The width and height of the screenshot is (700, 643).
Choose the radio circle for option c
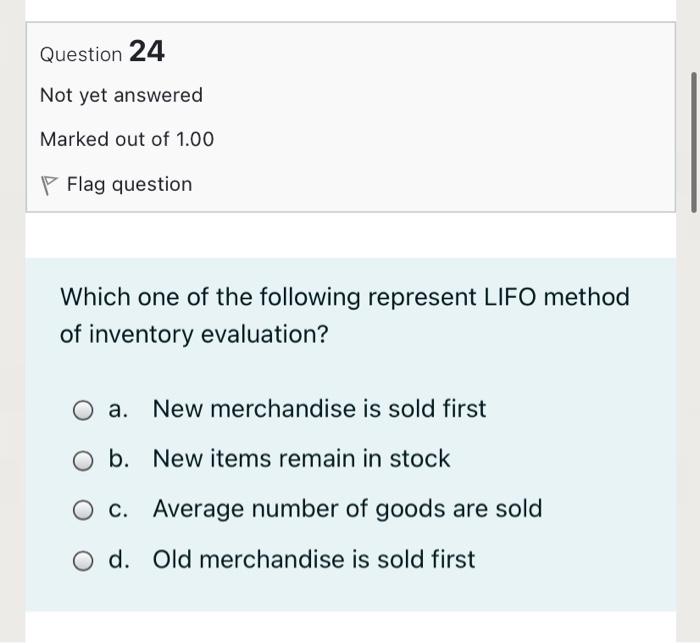[82, 510]
